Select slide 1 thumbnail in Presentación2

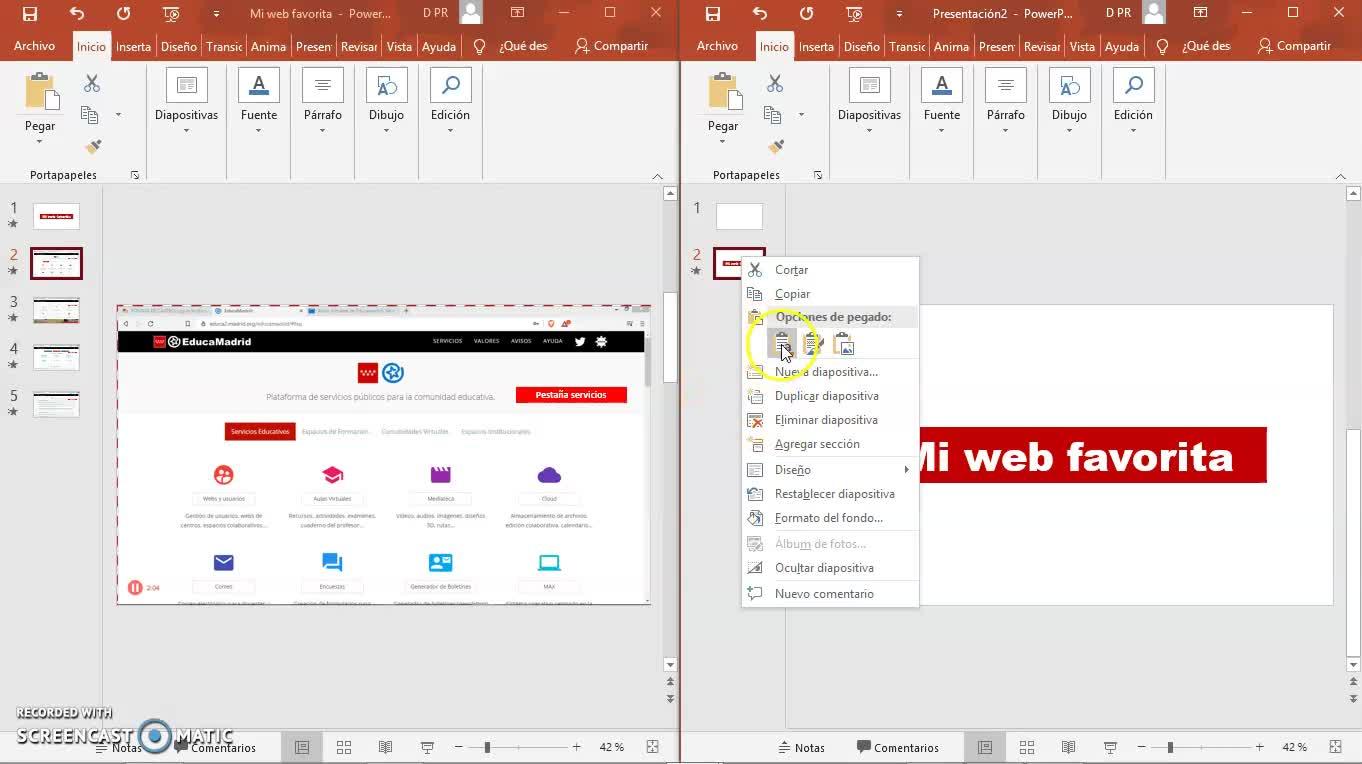click(739, 216)
